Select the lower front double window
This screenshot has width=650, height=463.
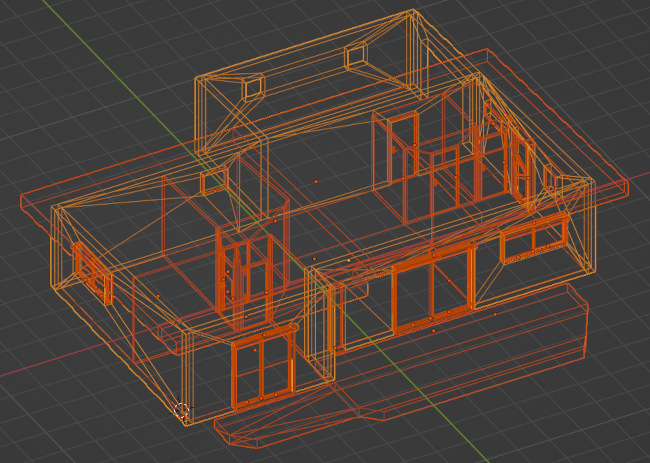click(x=261, y=372)
